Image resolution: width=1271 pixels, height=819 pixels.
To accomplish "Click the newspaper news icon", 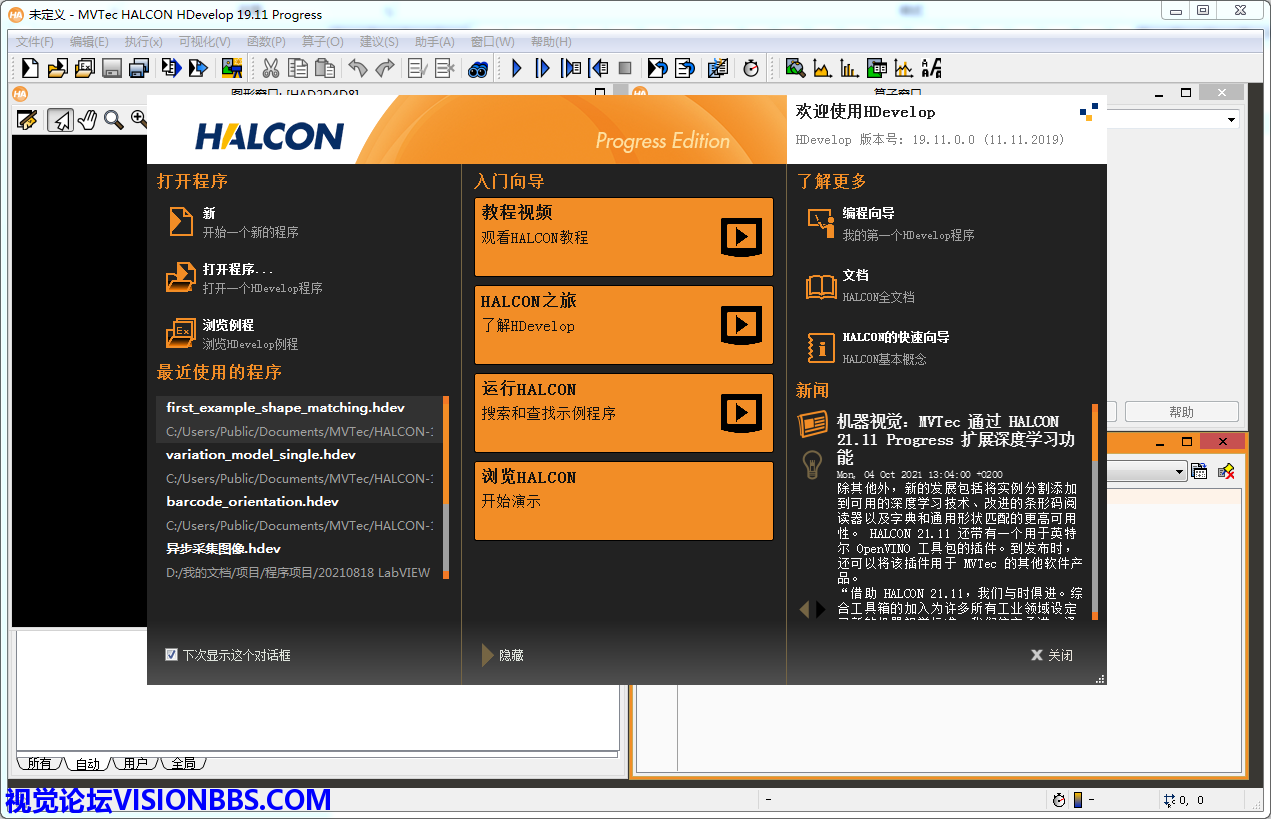I will pos(812,425).
